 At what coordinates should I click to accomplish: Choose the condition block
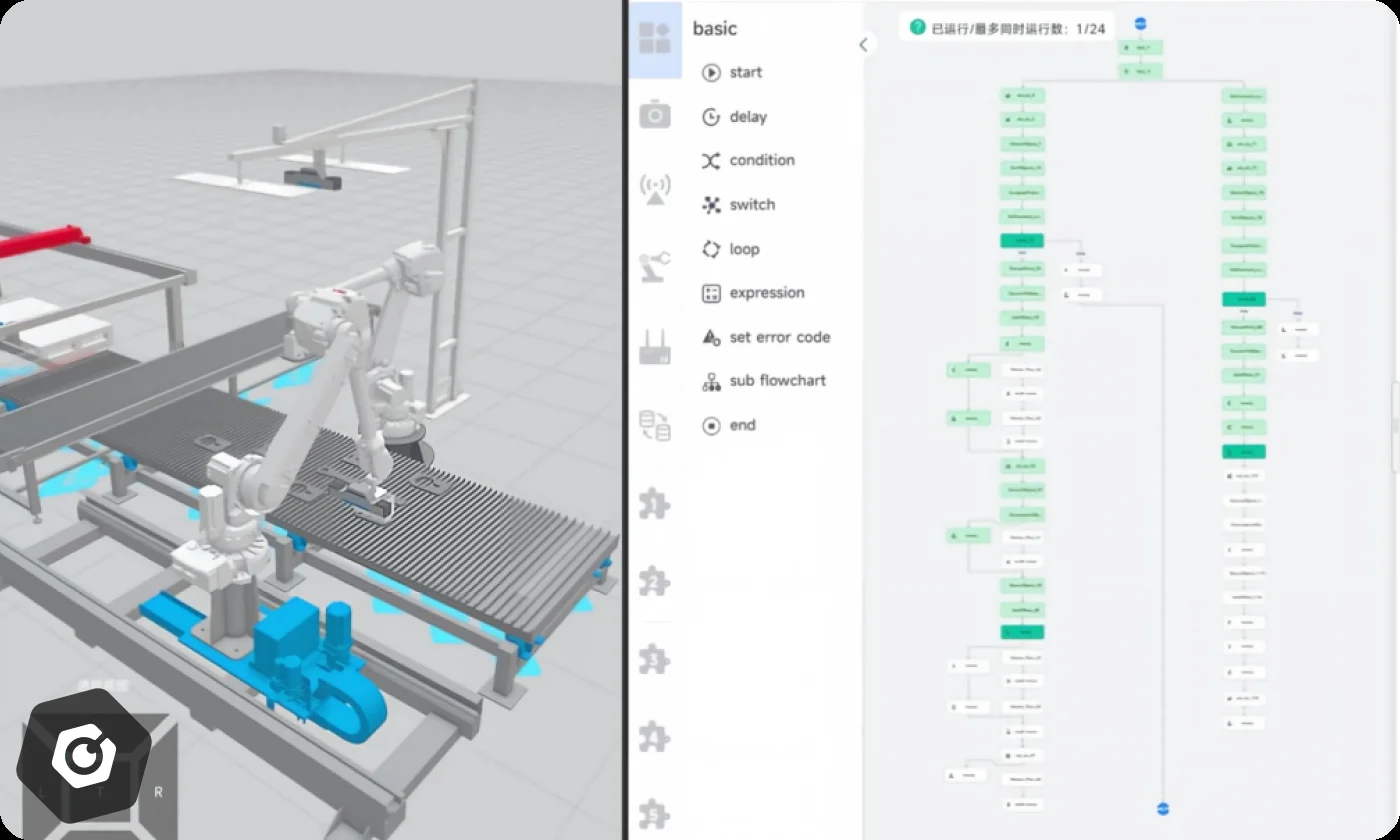click(x=749, y=160)
